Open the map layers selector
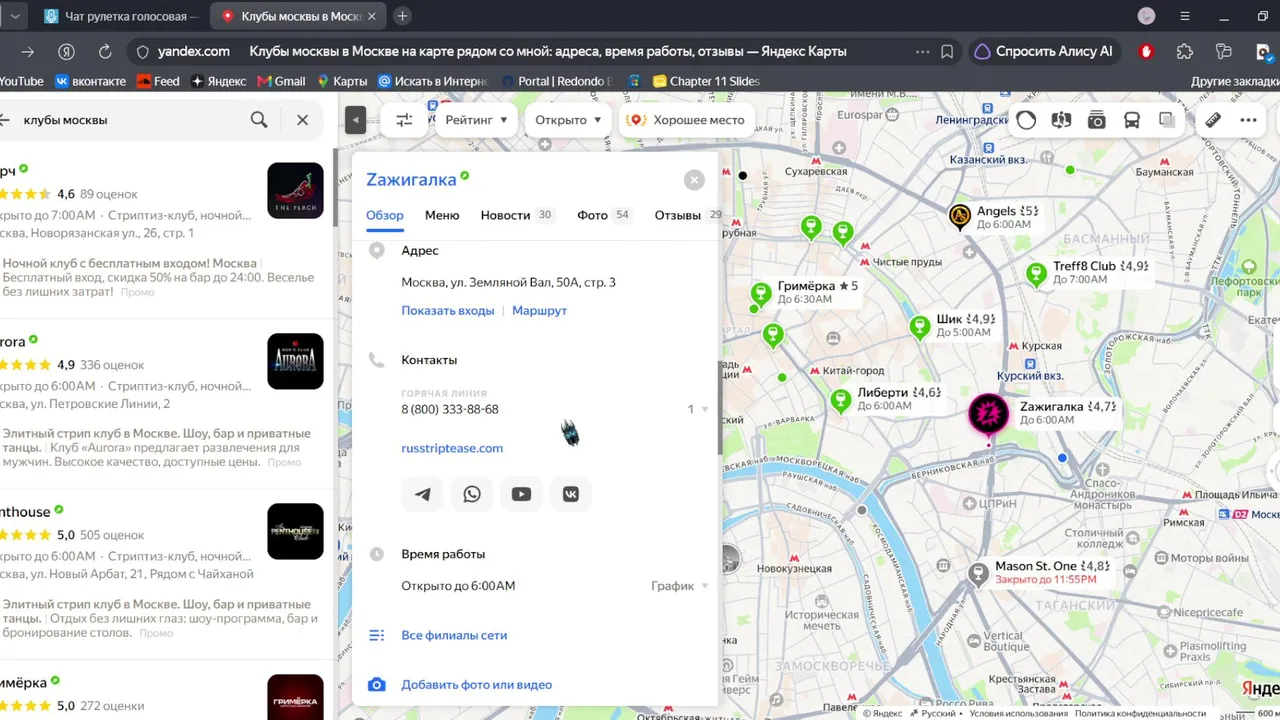Viewport: 1280px width, 720px height. [x=1167, y=120]
